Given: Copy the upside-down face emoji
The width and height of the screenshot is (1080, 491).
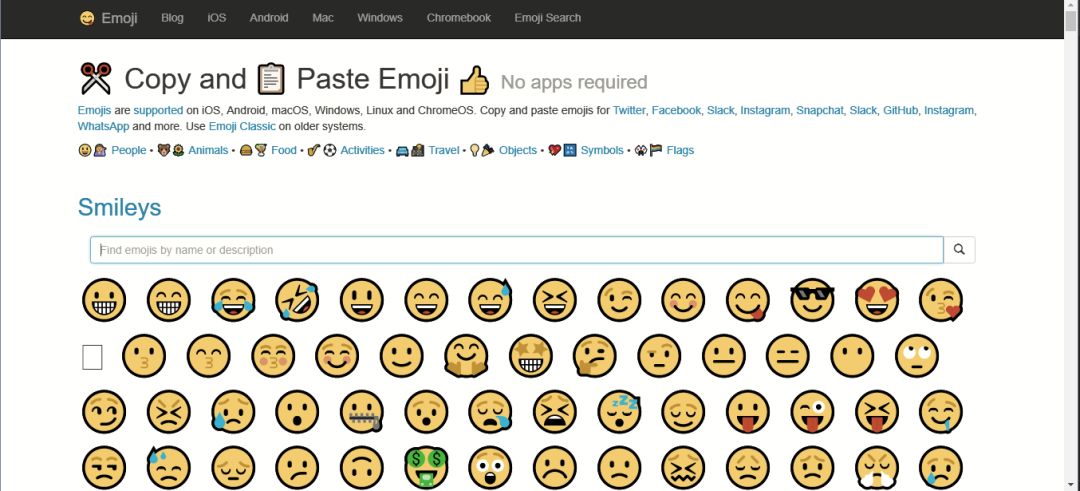Looking at the screenshot, I should coord(362,468).
